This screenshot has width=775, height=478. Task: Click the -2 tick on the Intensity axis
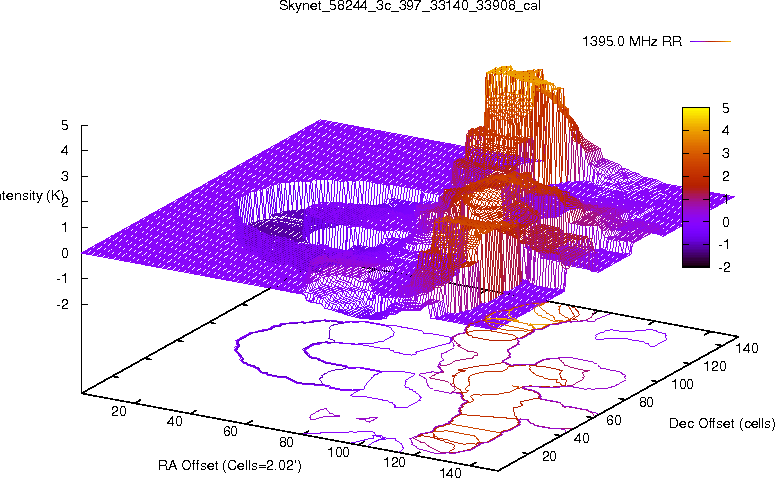click(x=62, y=304)
